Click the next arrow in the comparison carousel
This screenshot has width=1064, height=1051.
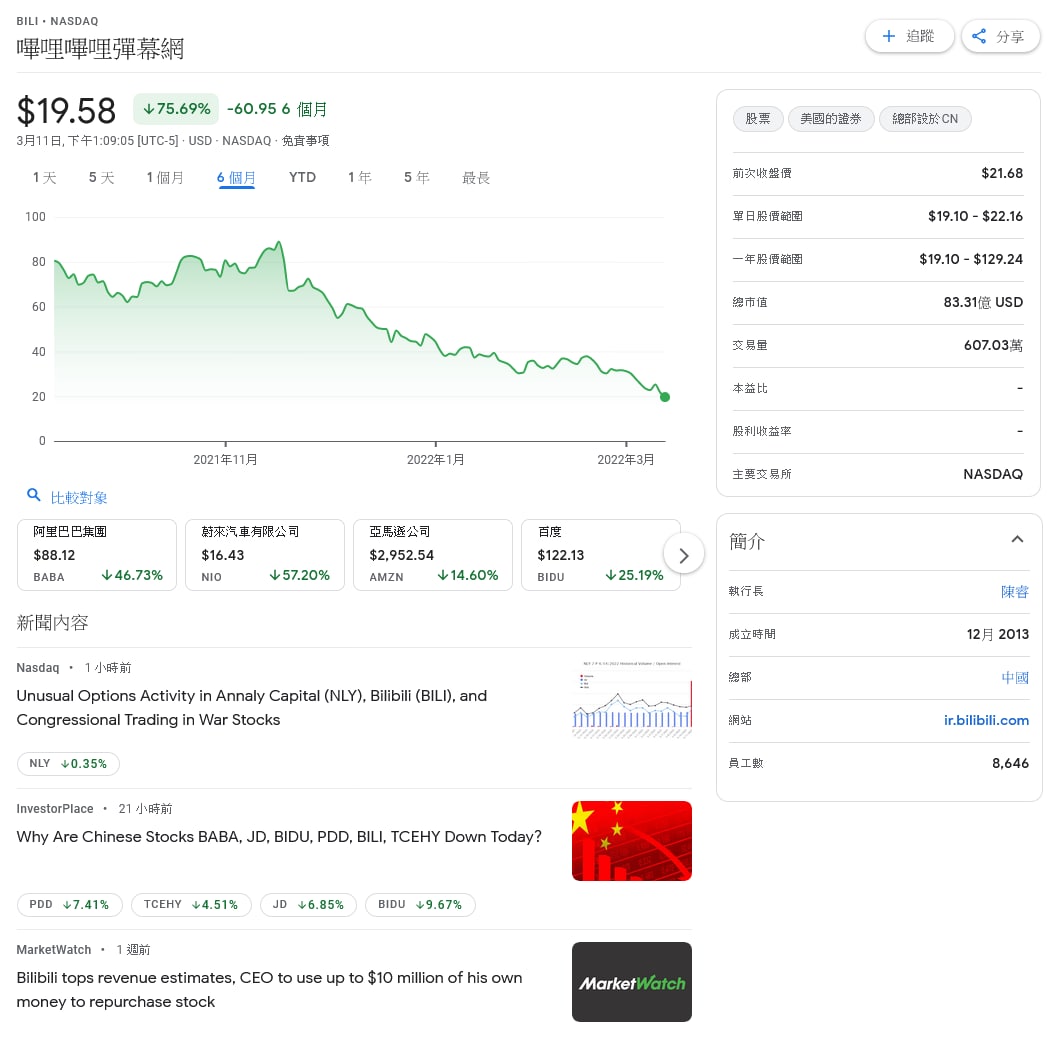coord(683,556)
